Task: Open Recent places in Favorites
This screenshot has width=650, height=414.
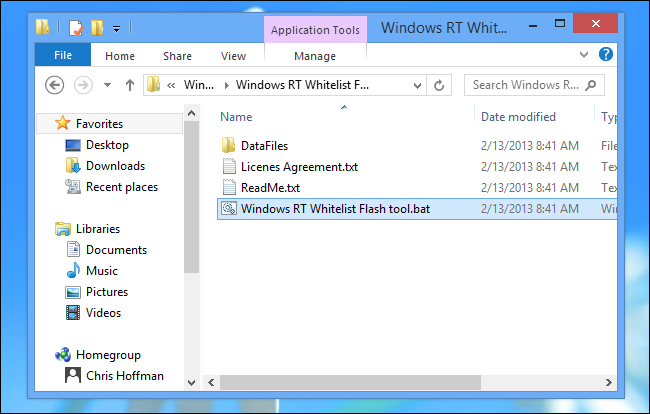Action: point(122,187)
